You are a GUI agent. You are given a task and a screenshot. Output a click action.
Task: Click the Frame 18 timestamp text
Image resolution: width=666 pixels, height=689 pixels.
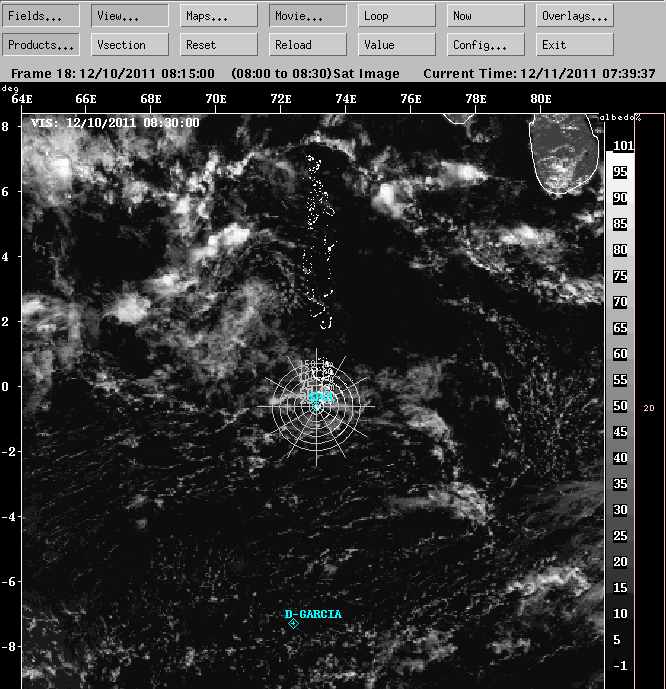click(x=113, y=73)
